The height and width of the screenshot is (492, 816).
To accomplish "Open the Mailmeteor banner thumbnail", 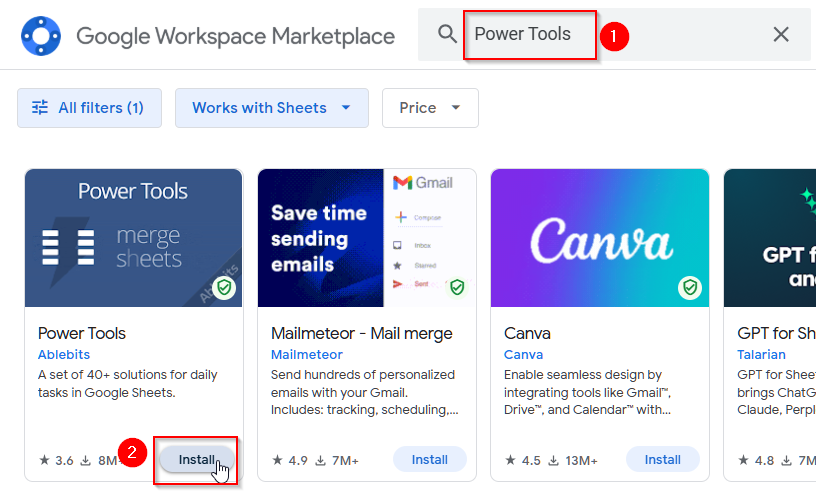I will 367,238.
